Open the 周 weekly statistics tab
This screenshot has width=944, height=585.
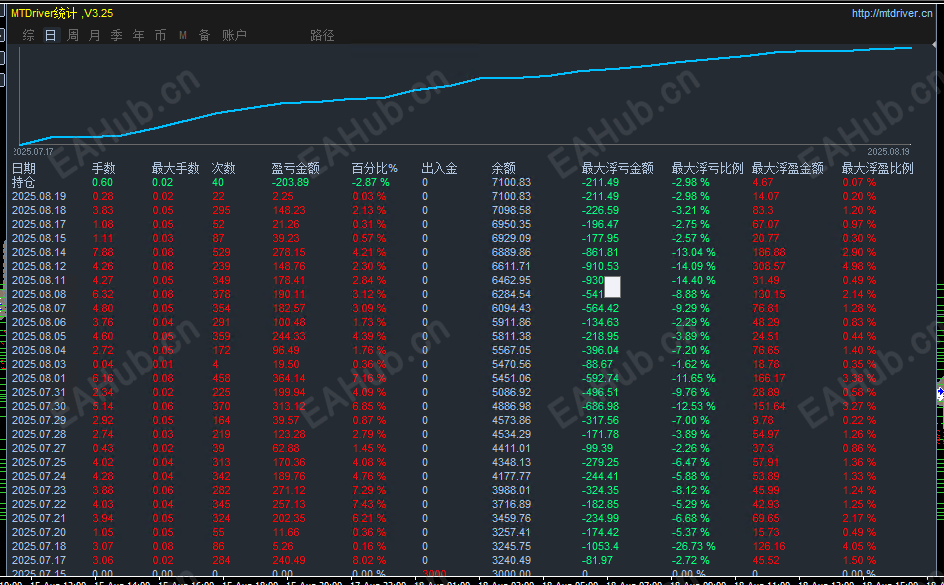tap(73, 36)
